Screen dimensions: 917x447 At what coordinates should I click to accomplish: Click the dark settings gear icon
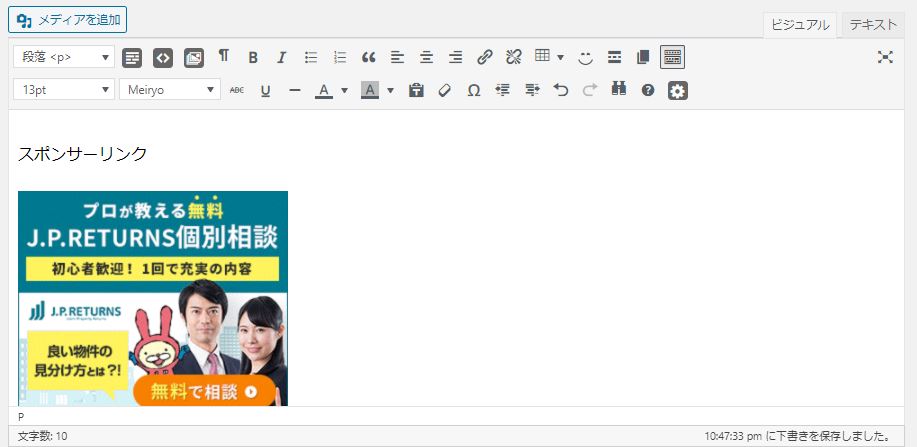[x=678, y=91]
